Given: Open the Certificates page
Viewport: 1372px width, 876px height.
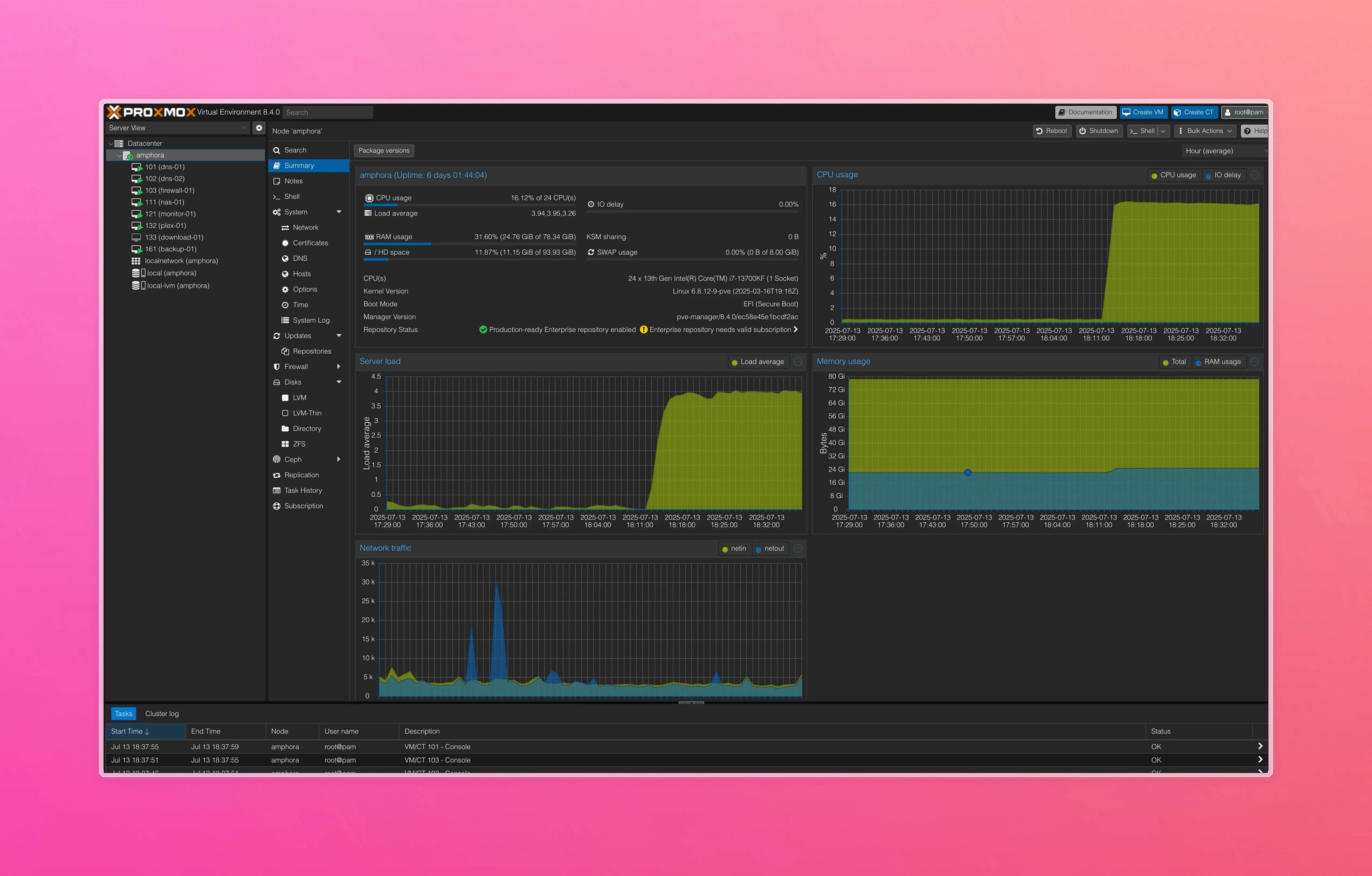Looking at the screenshot, I should [x=308, y=243].
